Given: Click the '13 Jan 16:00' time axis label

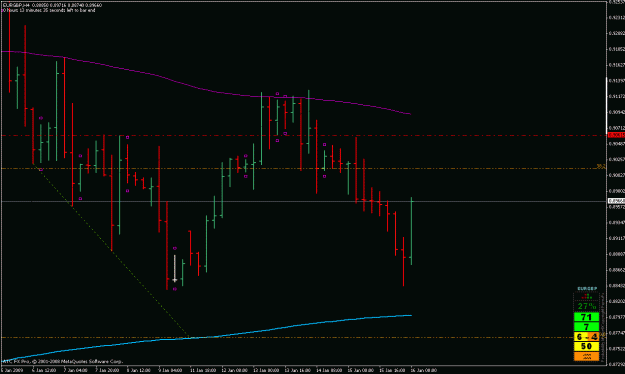Looking at the screenshot, I should pos(298,370).
